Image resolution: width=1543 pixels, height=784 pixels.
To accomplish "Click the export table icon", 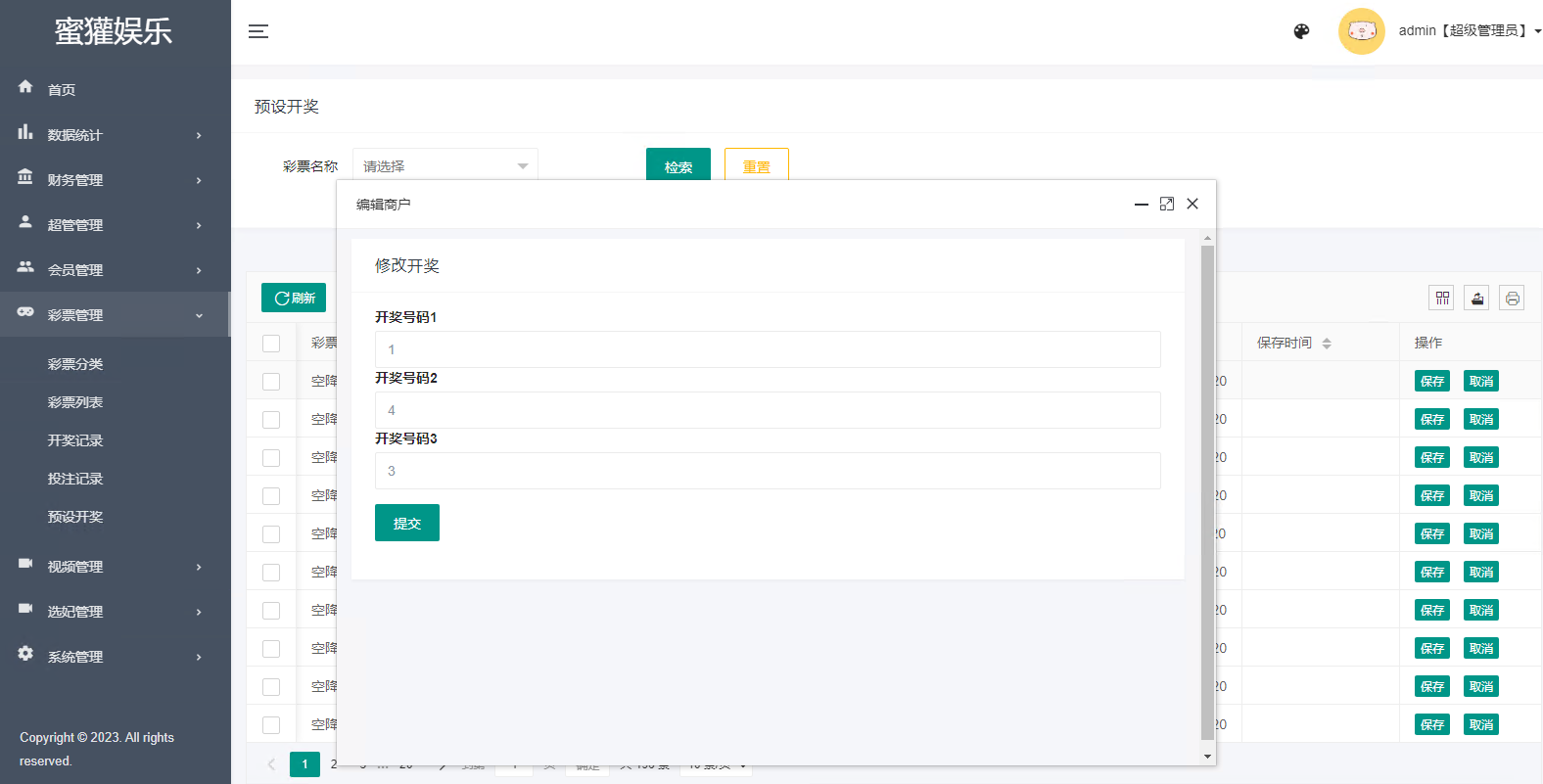I will [1476, 299].
